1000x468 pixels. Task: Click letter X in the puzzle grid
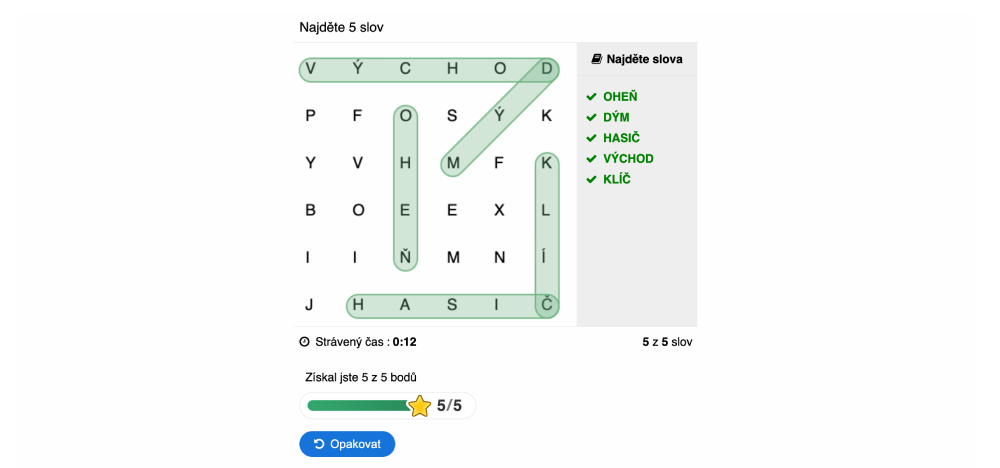499,211
